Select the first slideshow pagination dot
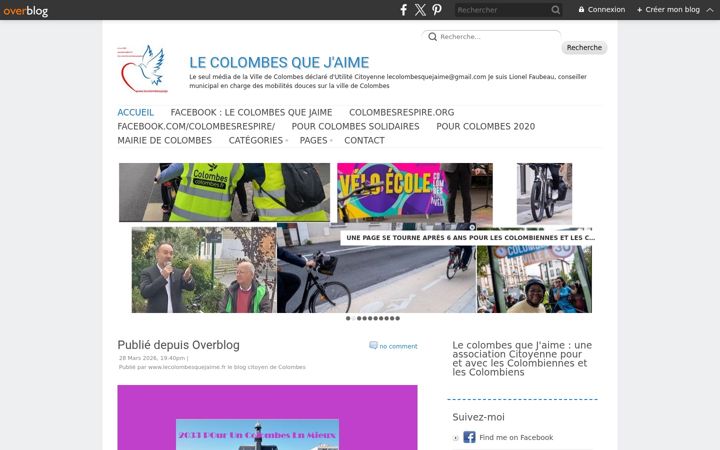 (x=348, y=318)
